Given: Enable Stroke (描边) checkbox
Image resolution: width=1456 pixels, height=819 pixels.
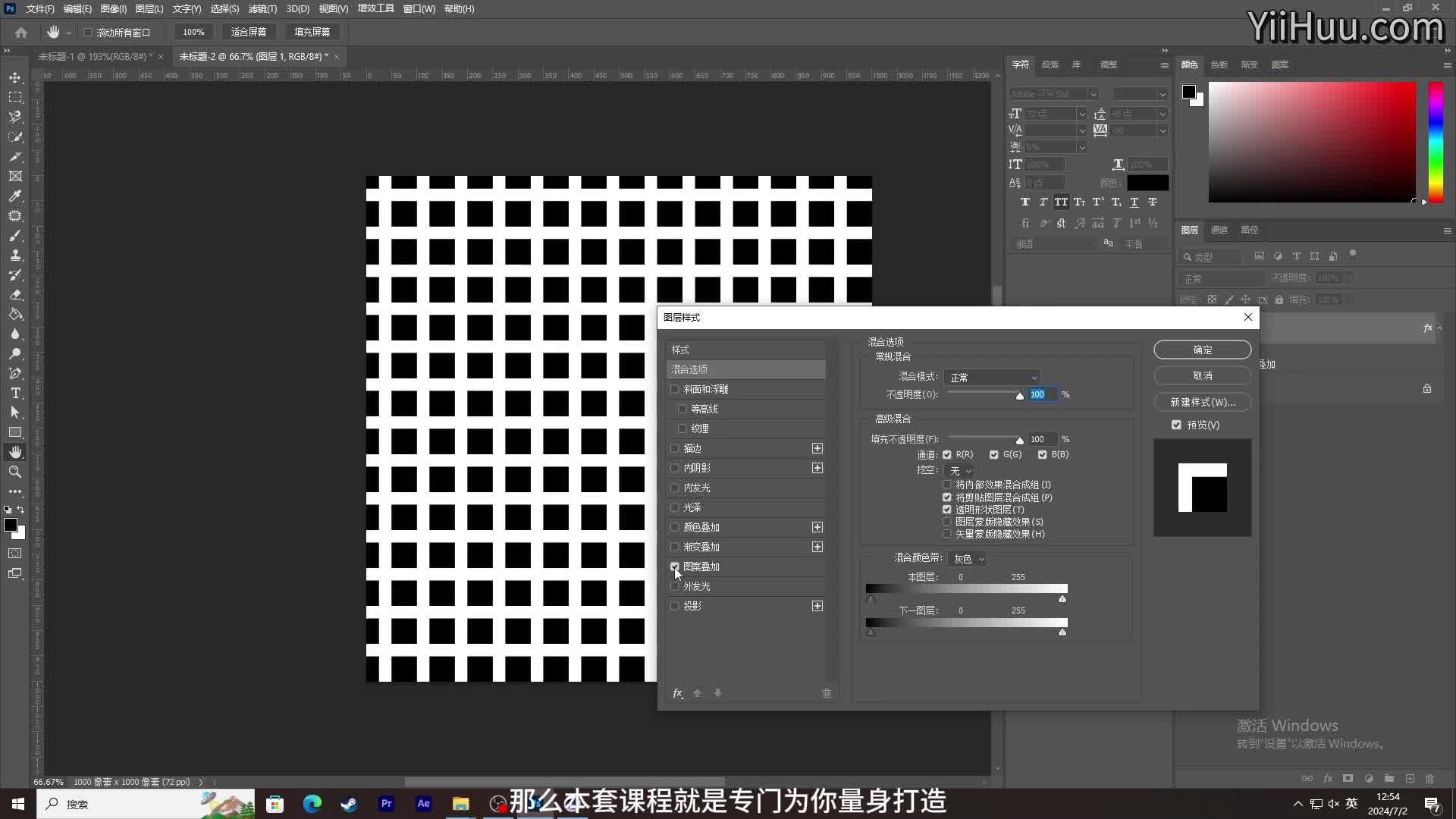Looking at the screenshot, I should (675, 448).
